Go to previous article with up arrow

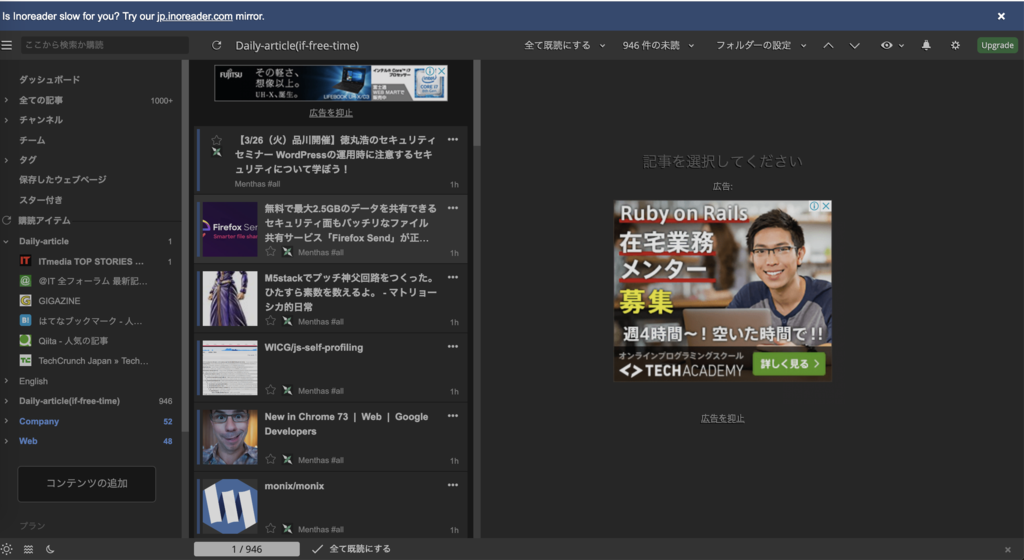(828, 45)
